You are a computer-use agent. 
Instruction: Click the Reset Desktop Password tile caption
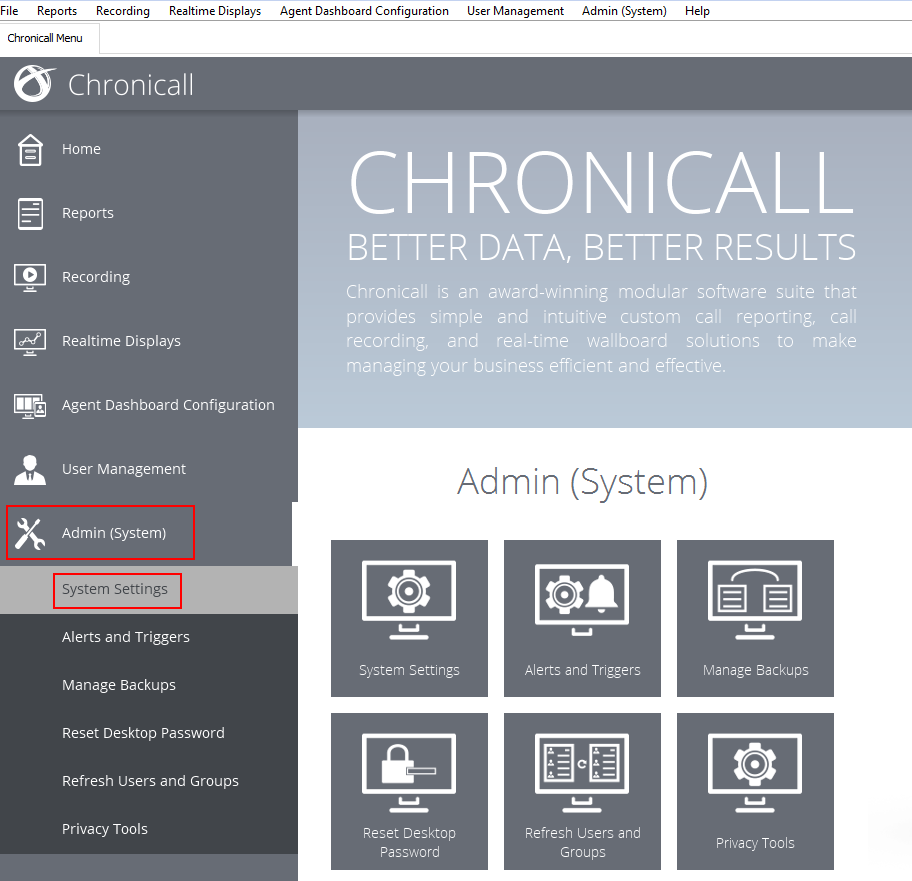click(x=409, y=842)
